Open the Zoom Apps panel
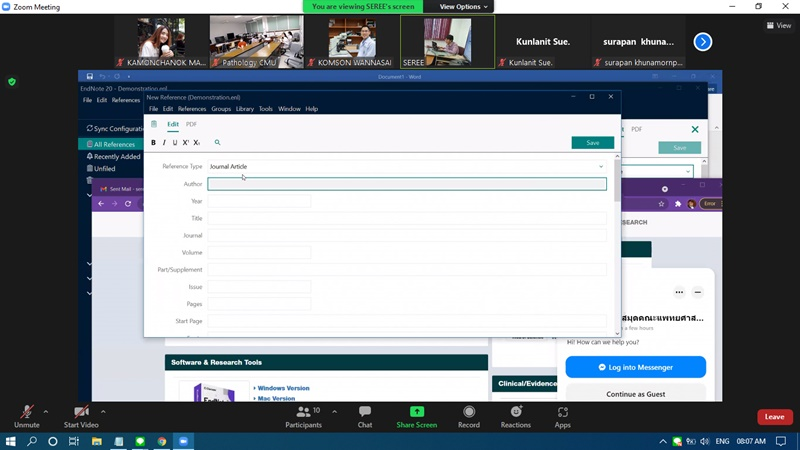 (x=563, y=412)
